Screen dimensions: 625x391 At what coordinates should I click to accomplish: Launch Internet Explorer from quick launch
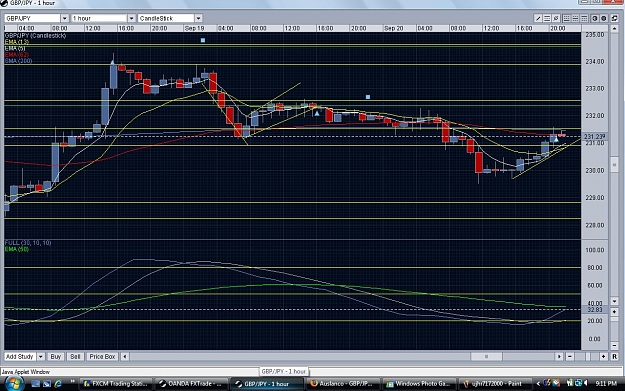[x=58, y=384]
